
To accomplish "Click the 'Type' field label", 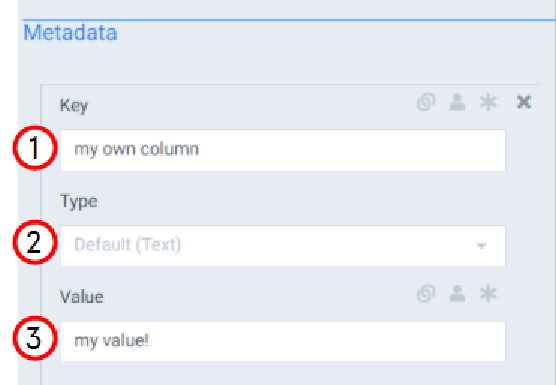I will (x=78, y=201).
